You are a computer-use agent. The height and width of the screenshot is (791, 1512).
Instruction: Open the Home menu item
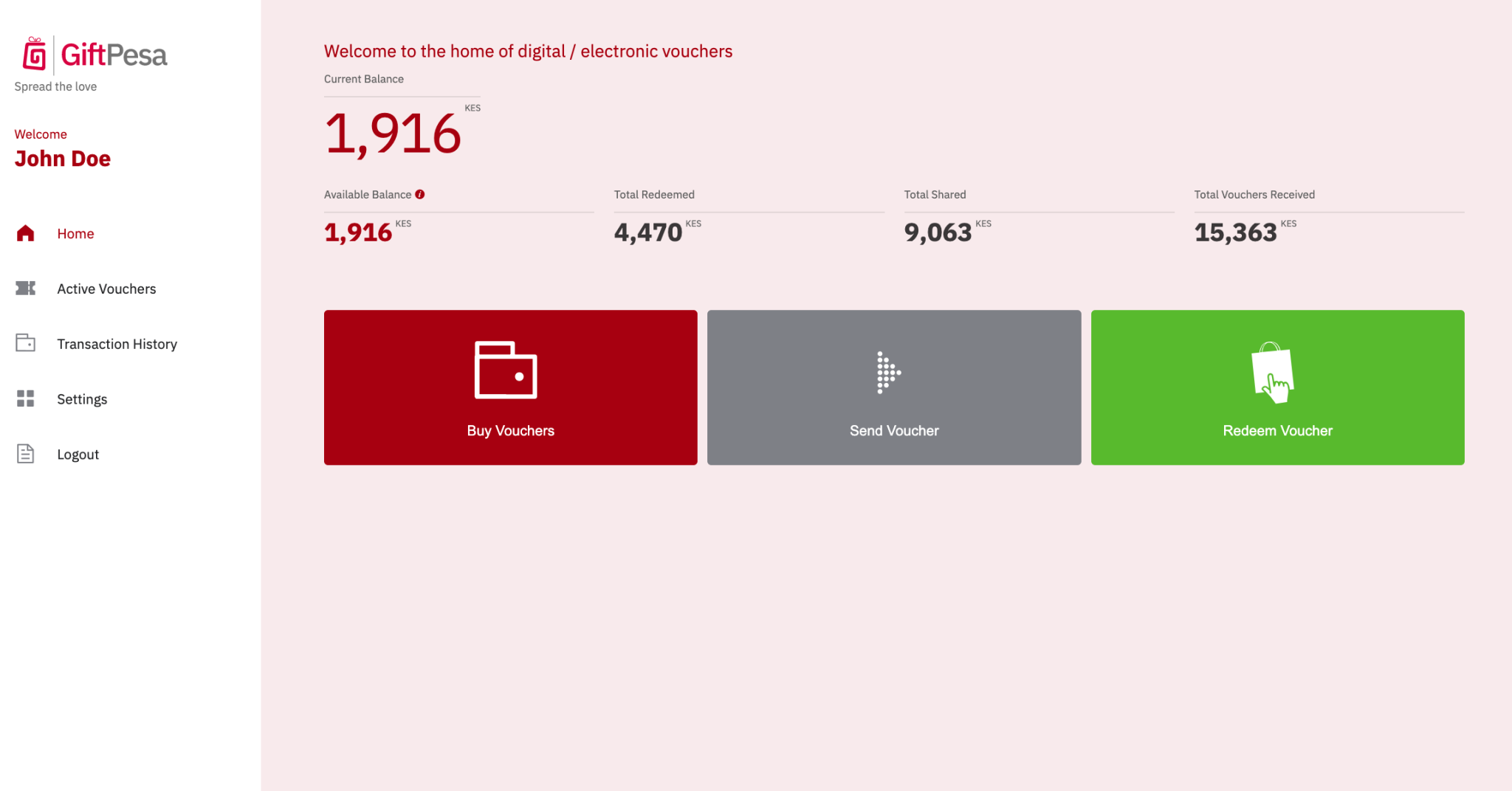[x=76, y=234]
